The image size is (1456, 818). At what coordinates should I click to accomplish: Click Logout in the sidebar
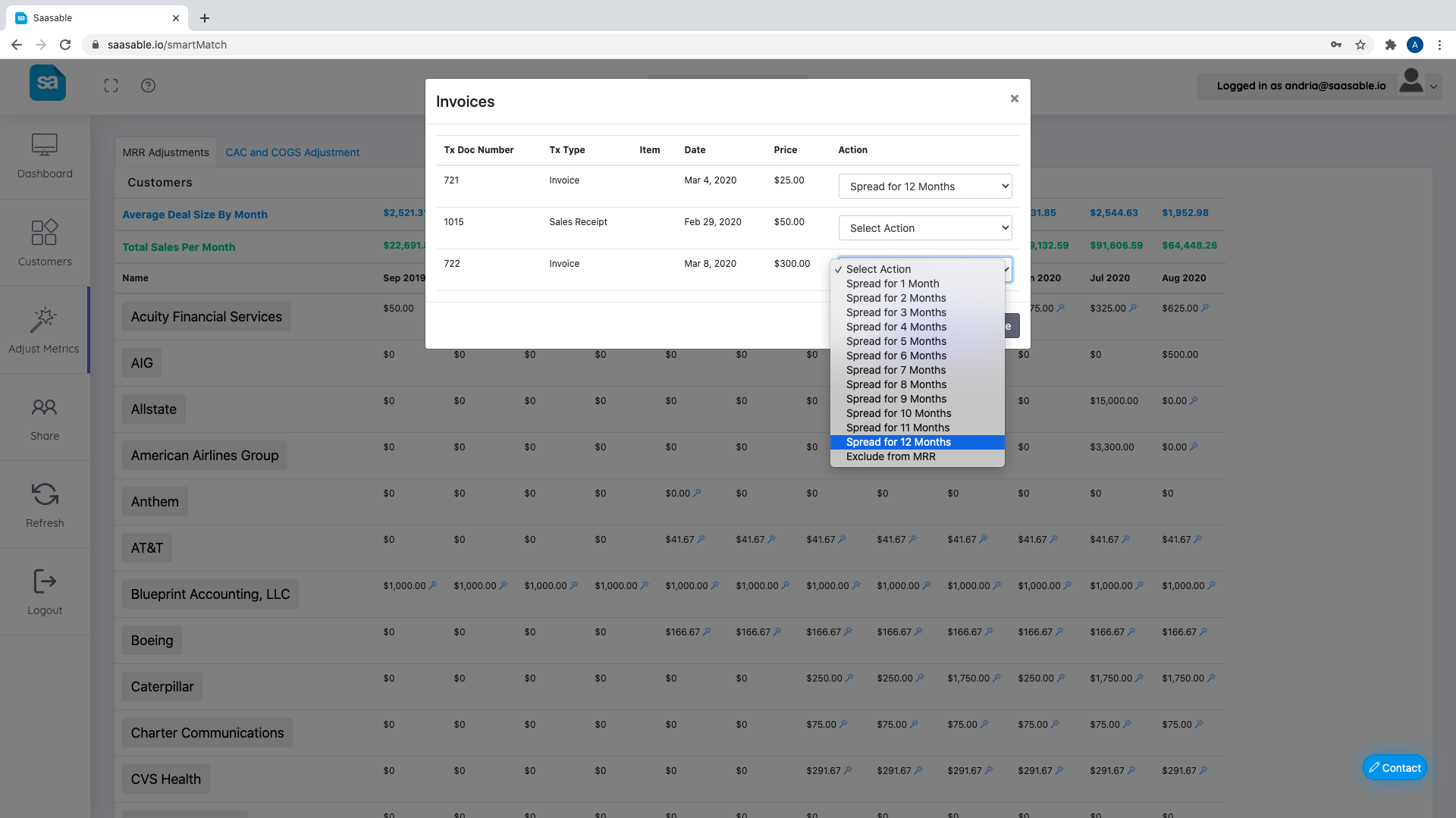(x=45, y=593)
